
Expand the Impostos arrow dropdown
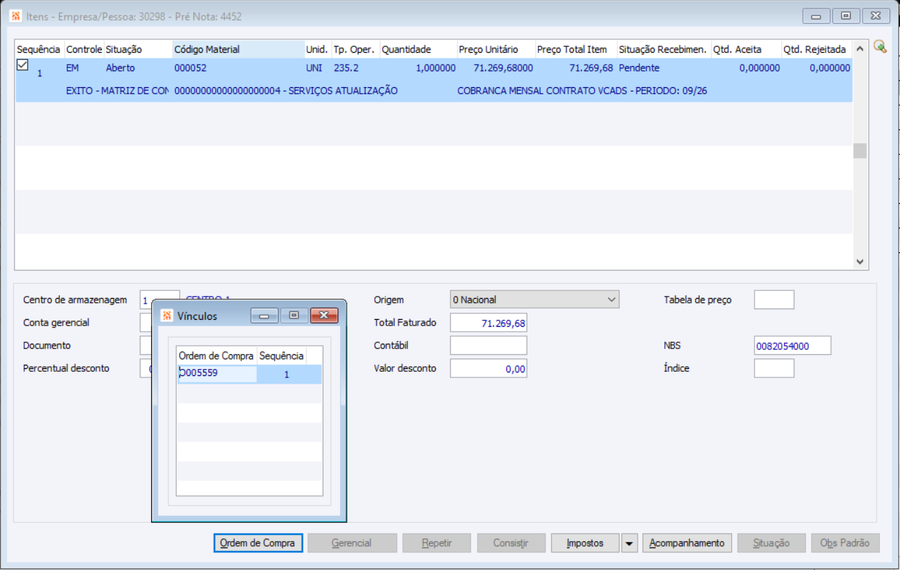pos(629,543)
